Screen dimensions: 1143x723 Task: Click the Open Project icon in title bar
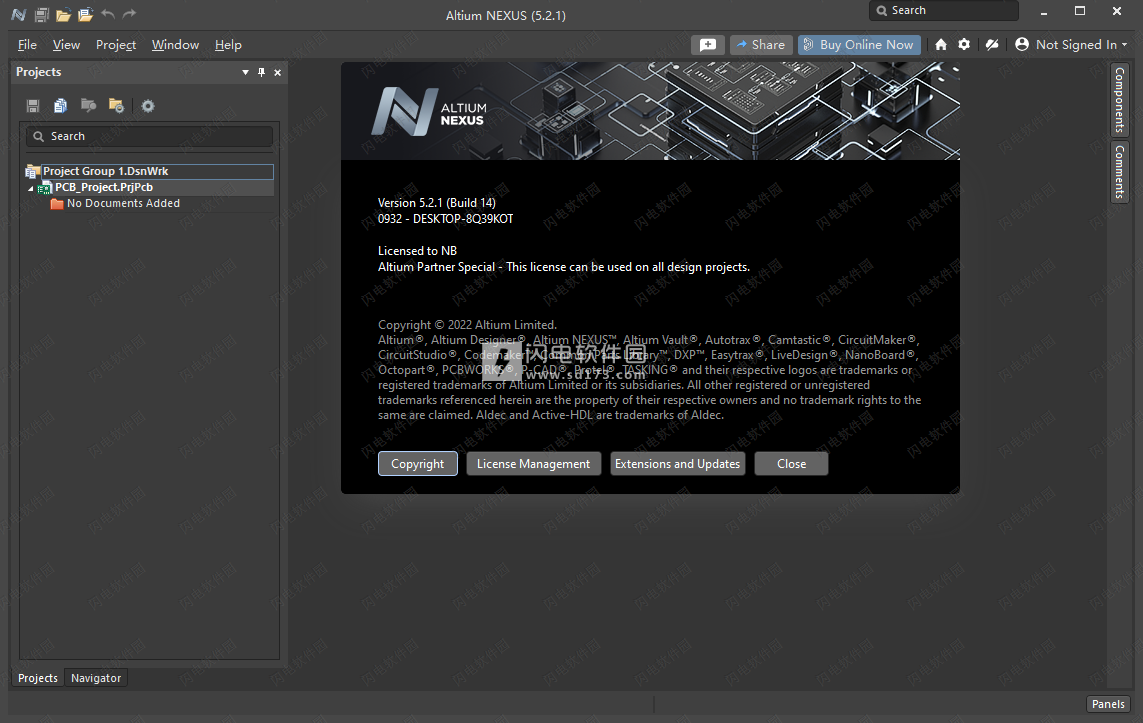(85, 14)
